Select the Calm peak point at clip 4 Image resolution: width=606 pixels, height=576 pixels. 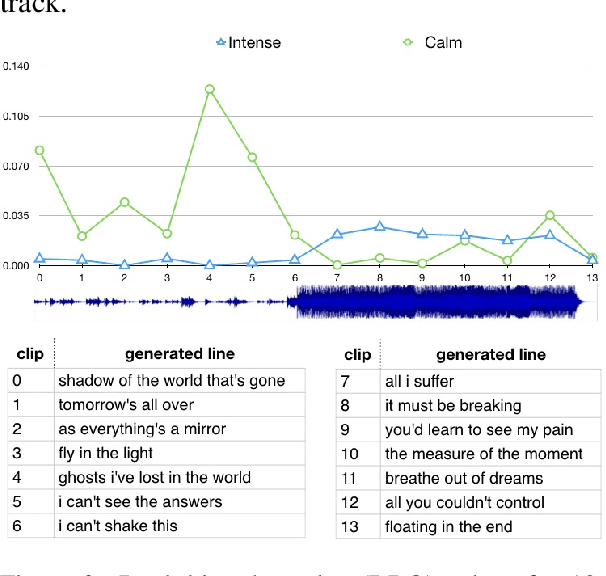coord(210,89)
